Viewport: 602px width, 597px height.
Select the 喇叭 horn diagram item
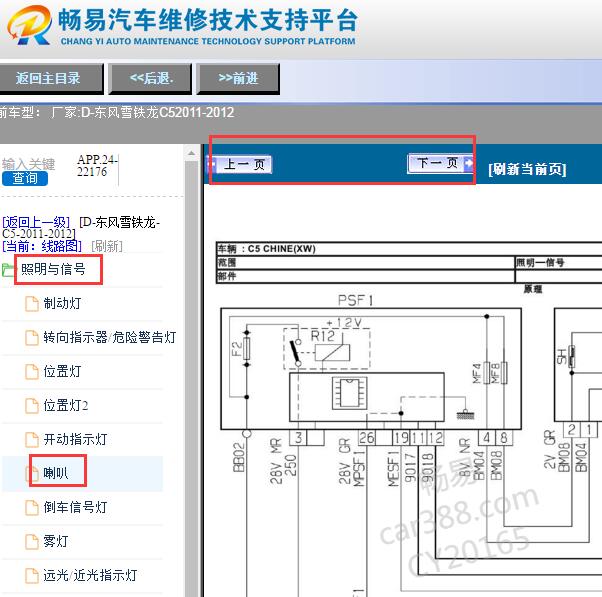coord(56,473)
